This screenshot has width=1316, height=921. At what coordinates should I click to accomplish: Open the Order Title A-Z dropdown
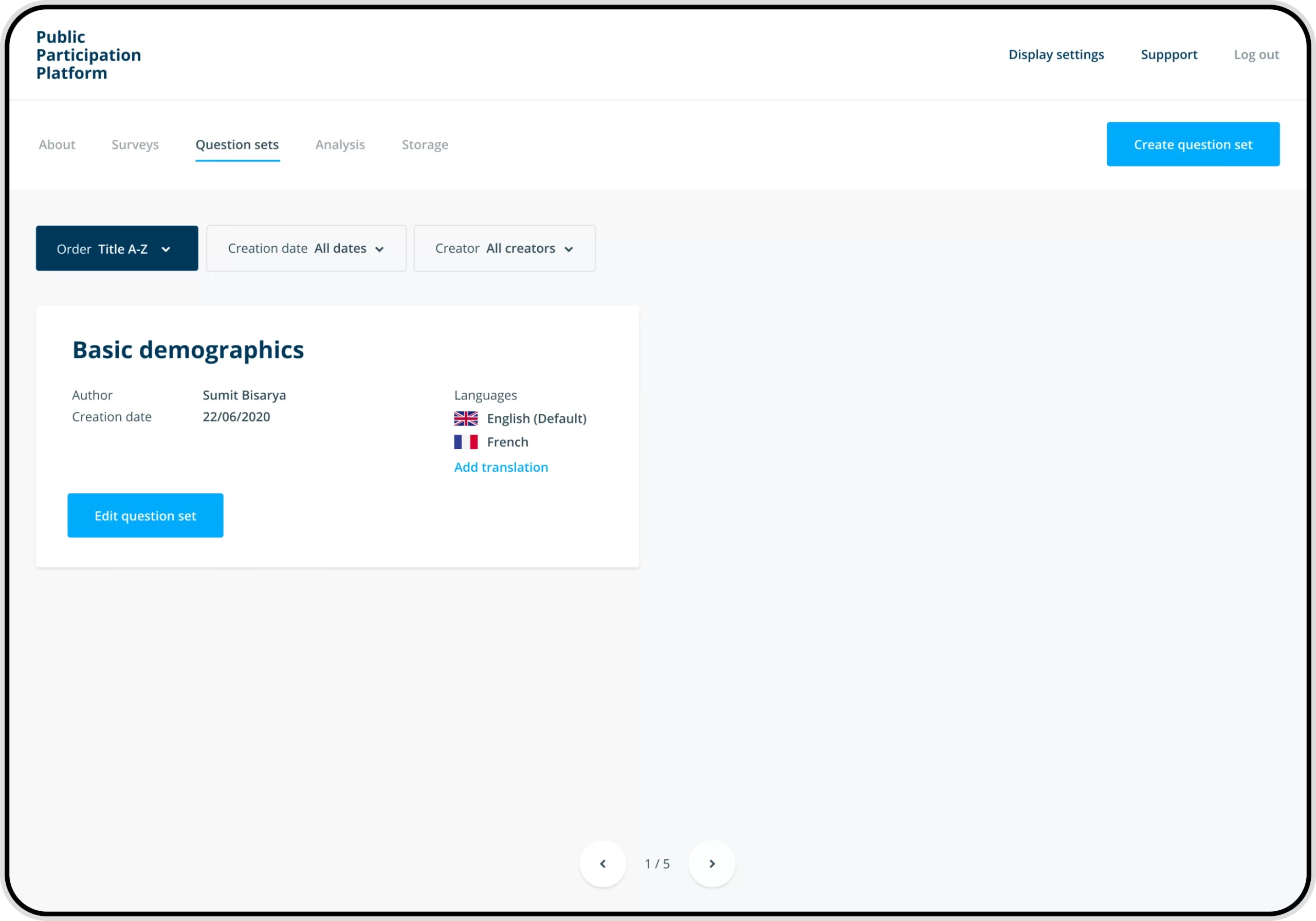pos(116,249)
